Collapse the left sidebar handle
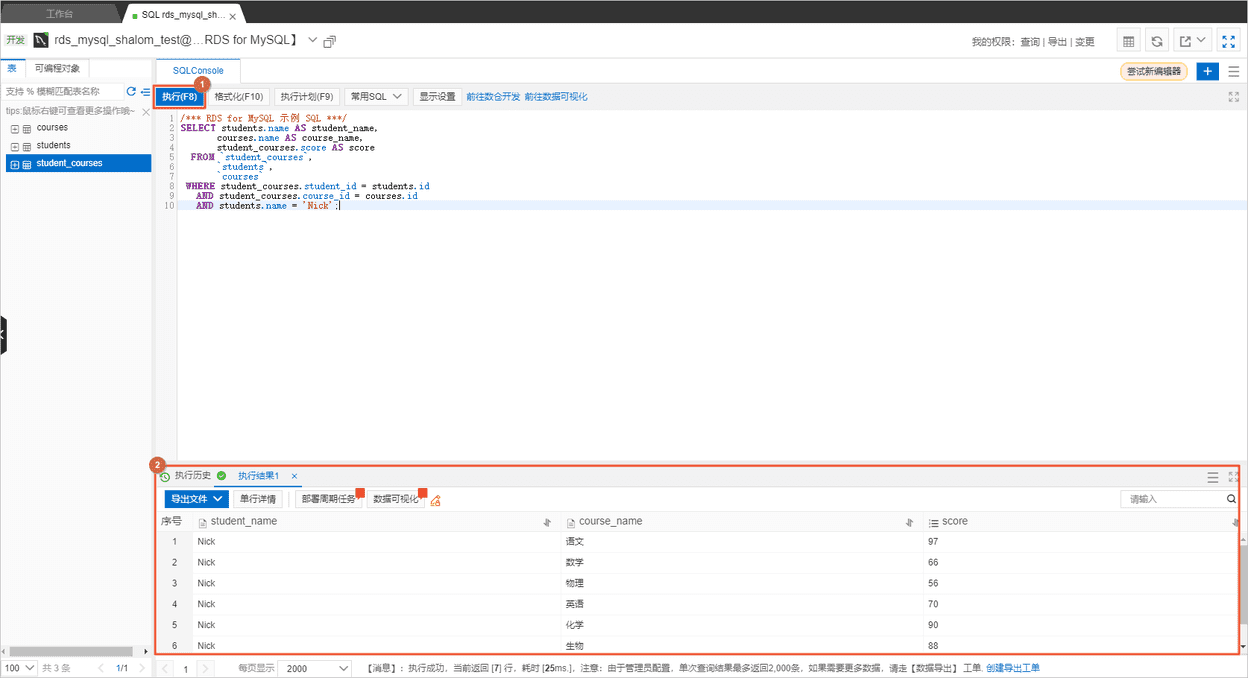Screen dimensions: 1248x678 click(3, 334)
